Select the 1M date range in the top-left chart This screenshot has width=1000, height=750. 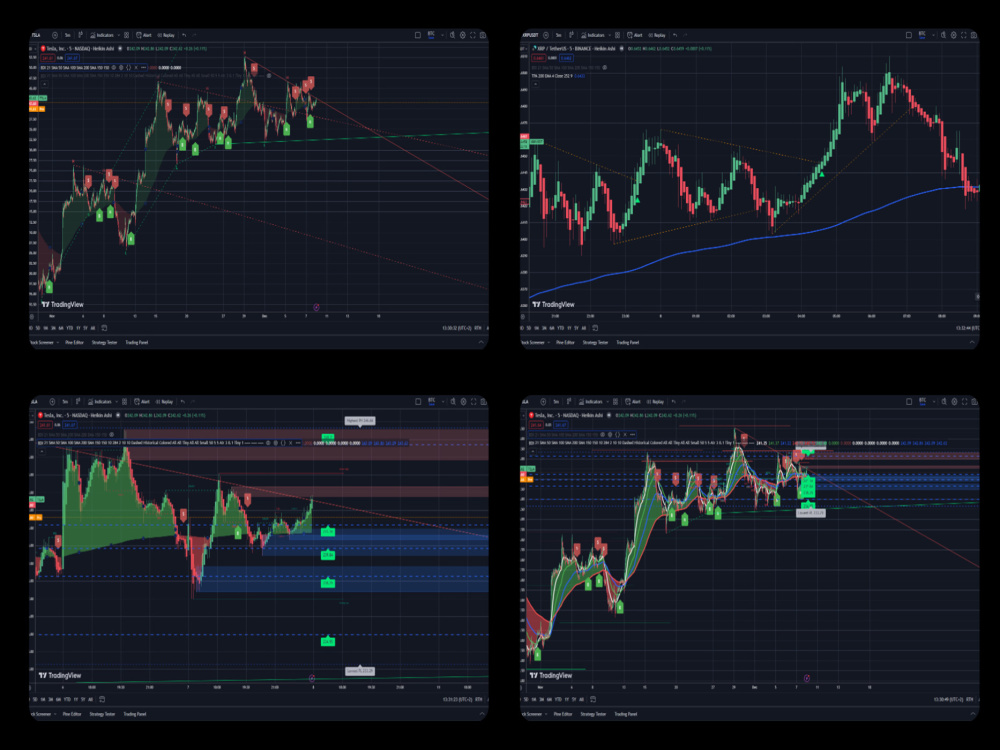coord(45,328)
